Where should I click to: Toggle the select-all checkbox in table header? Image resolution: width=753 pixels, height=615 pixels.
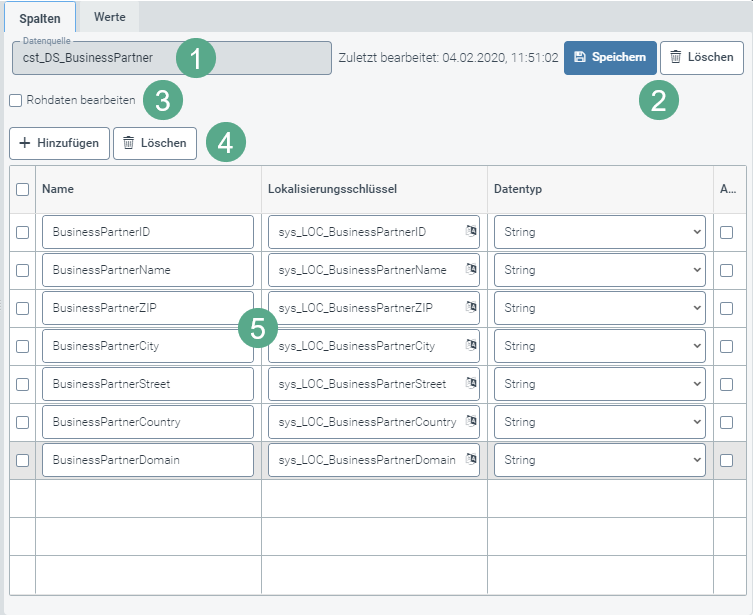click(23, 189)
